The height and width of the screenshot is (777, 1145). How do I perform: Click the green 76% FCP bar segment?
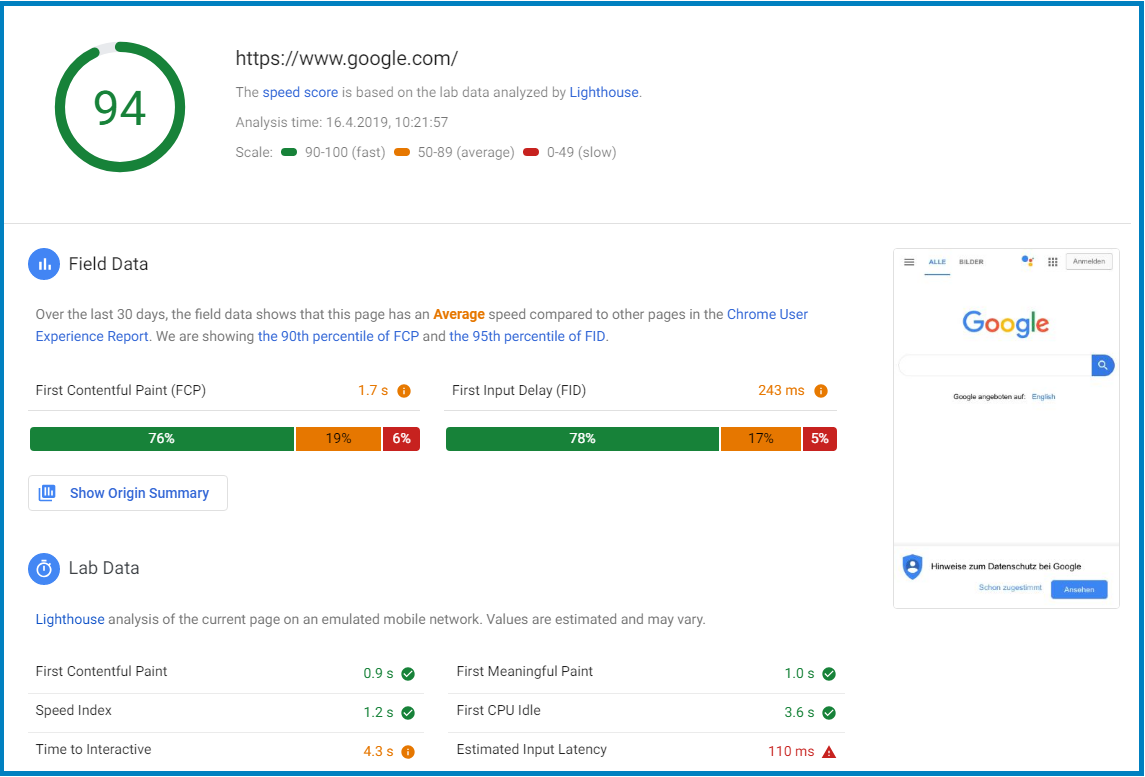[x=162, y=439]
